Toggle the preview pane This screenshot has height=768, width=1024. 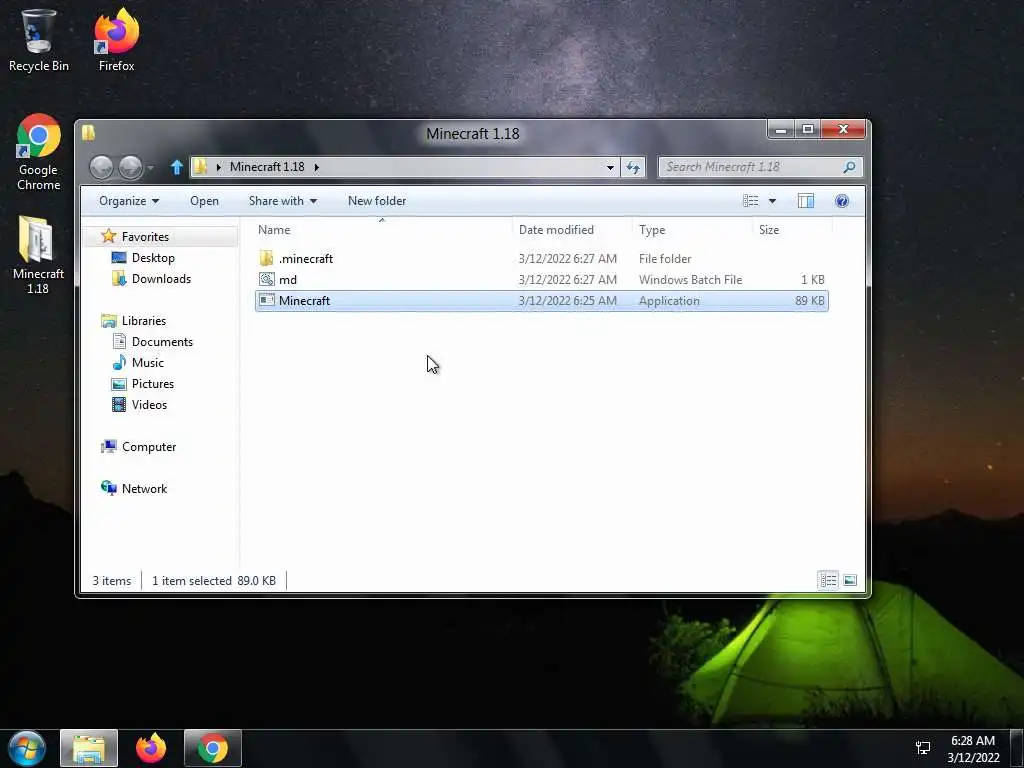[x=806, y=201]
